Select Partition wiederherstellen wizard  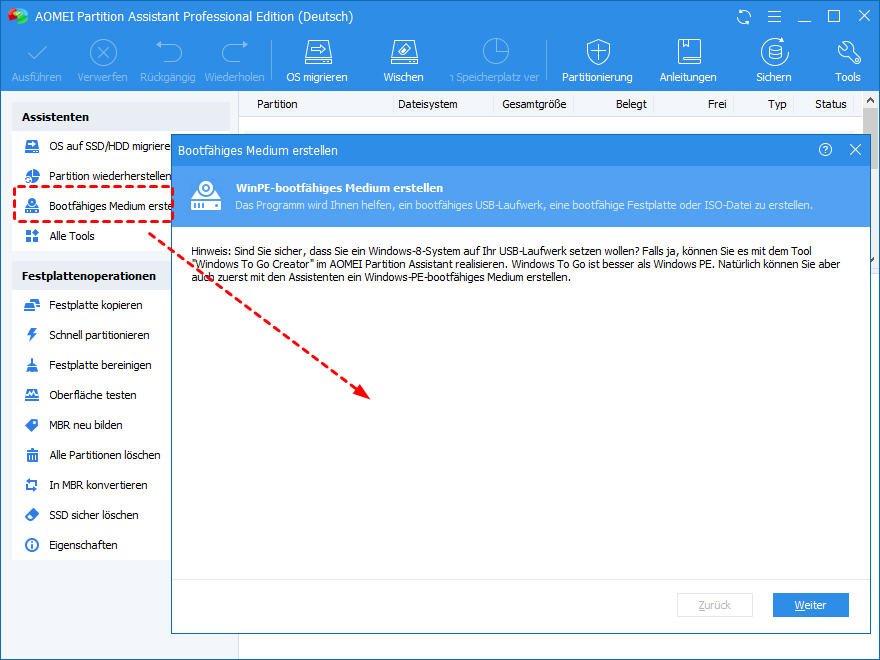tap(97, 176)
